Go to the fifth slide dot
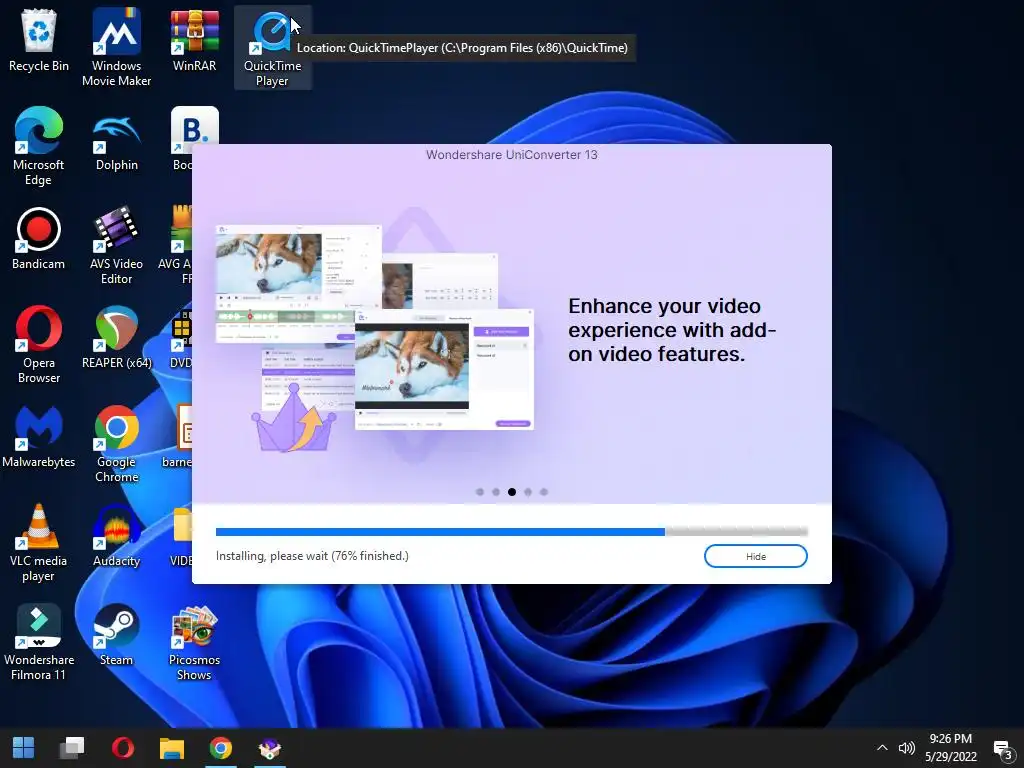 coord(544,492)
